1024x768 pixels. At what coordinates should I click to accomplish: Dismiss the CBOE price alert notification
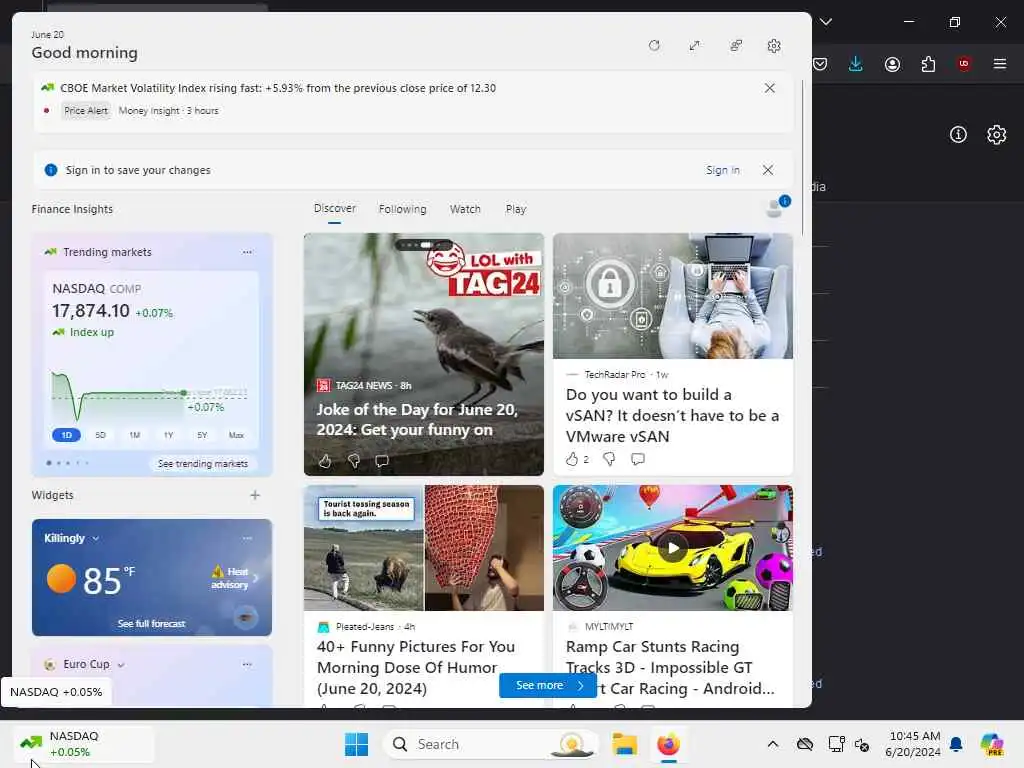(x=770, y=88)
